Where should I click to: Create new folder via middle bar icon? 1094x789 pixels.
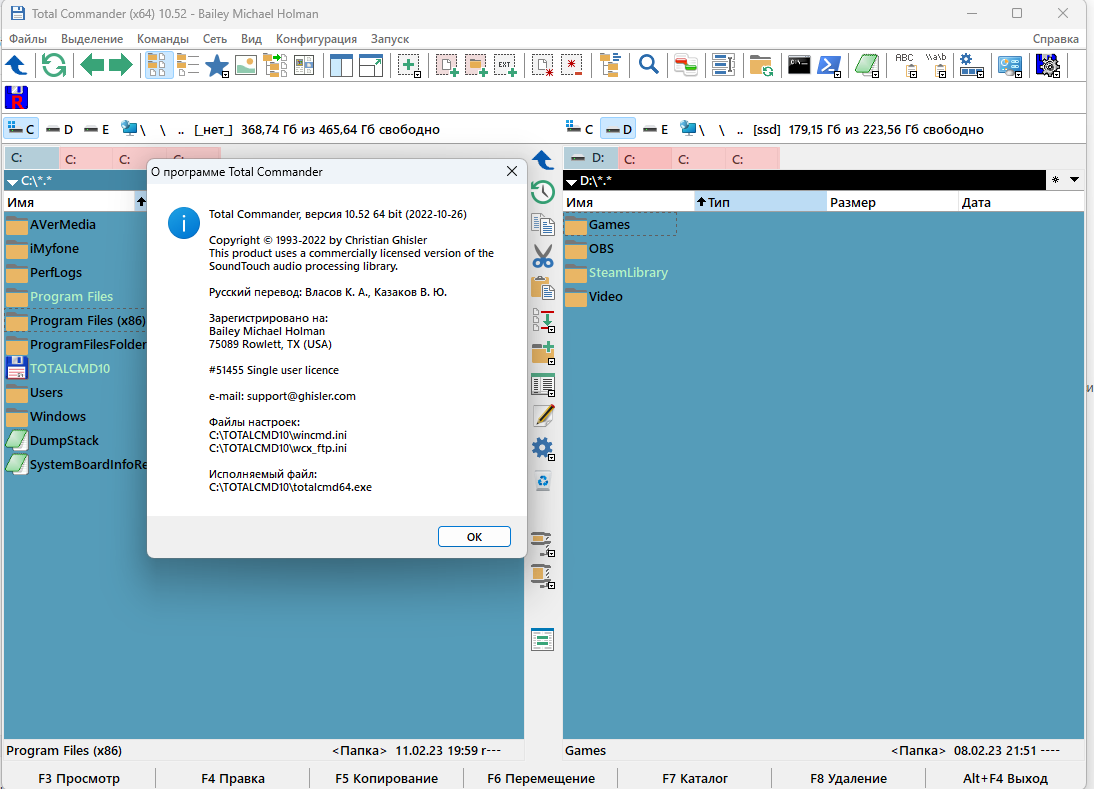pyautogui.click(x=543, y=353)
